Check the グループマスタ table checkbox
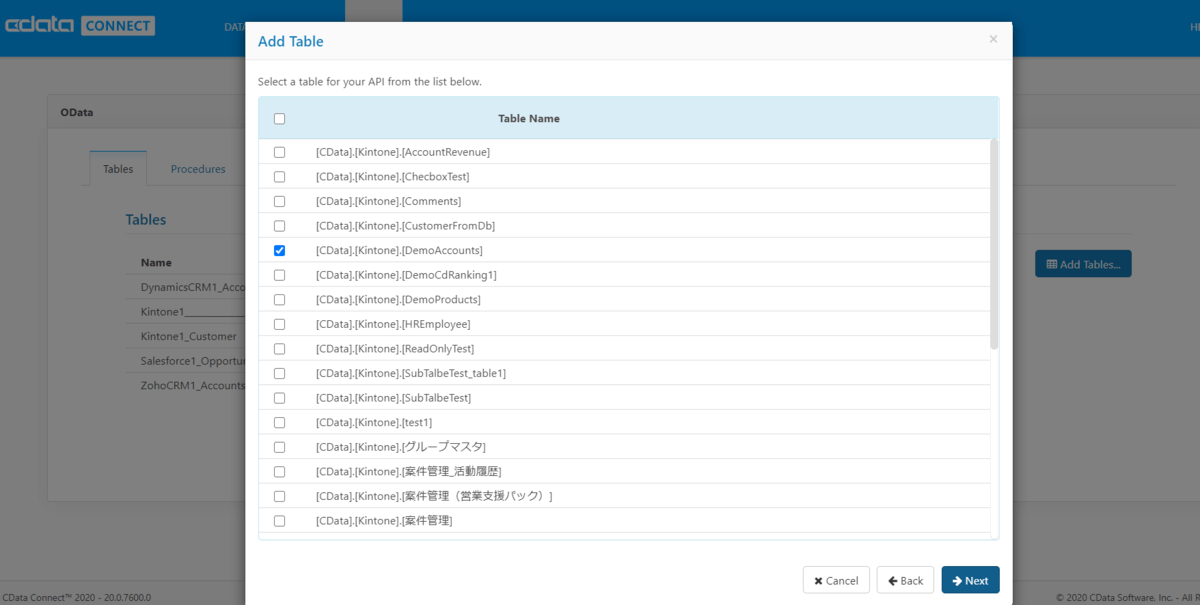Viewport: 1200px width, 605px height. coord(279,446)
